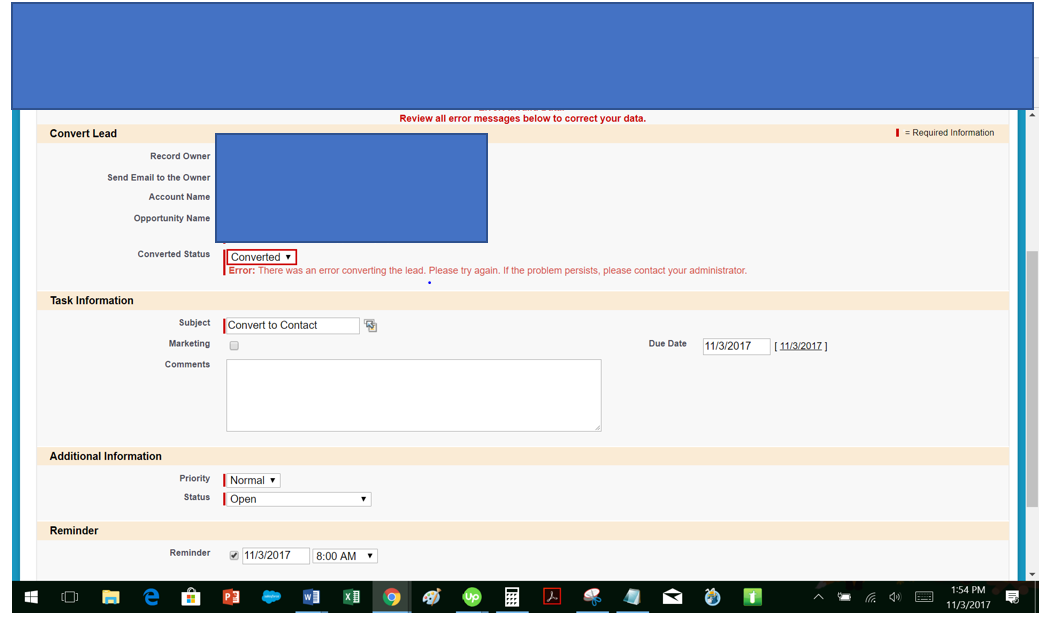Screen dimensions: 1049x624
Task: Click the 'Review all error messages' red text
Action: coord(522,119)
